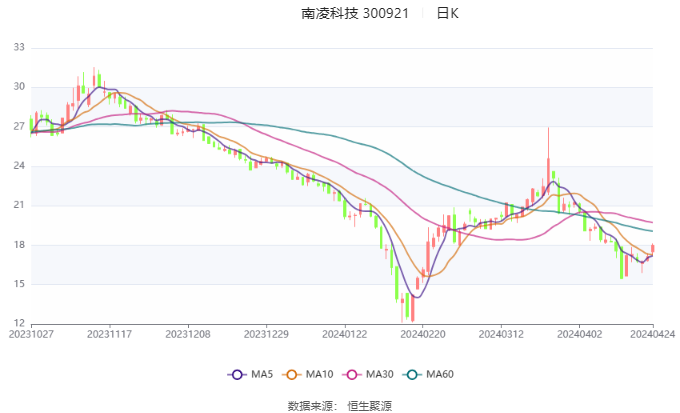Viewport: 680px width, 413px height.
Task: Select the 20240402 date axis label
Action: point(579,334)
